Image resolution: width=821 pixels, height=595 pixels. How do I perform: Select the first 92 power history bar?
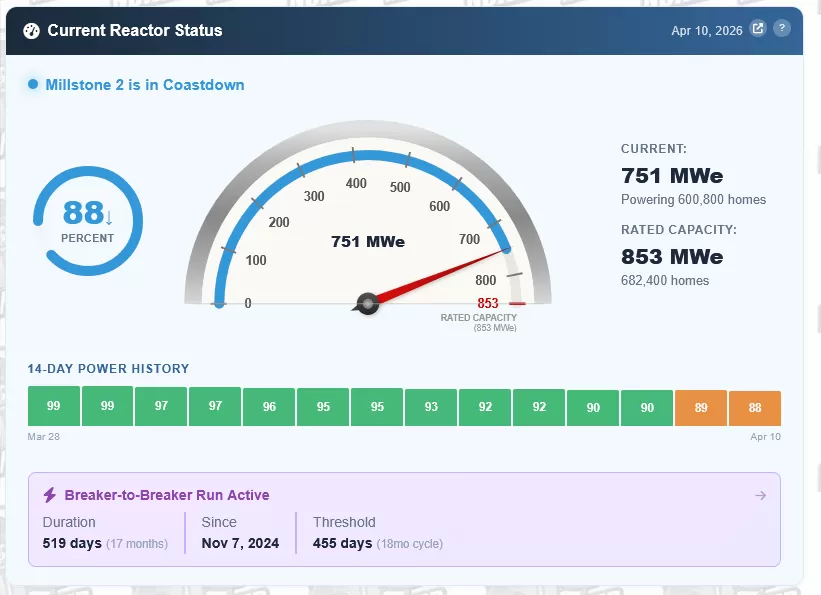(x=485, y=407)
